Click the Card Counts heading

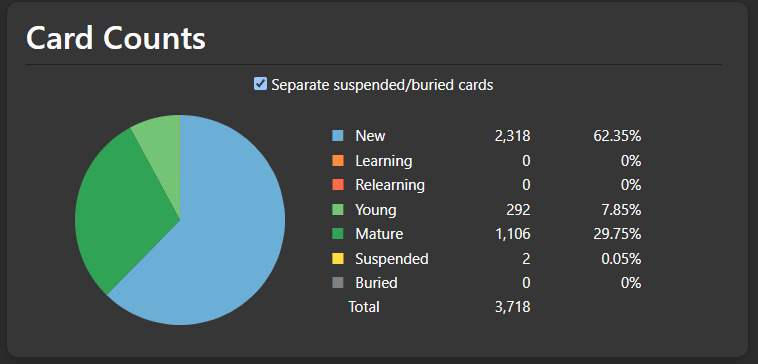116,38
